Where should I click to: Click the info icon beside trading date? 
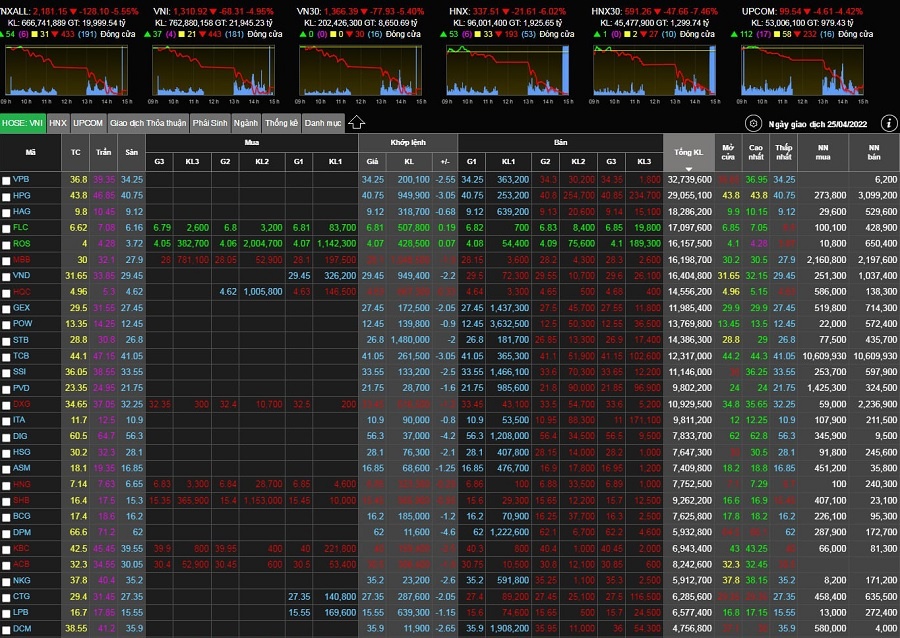point(889,123)
